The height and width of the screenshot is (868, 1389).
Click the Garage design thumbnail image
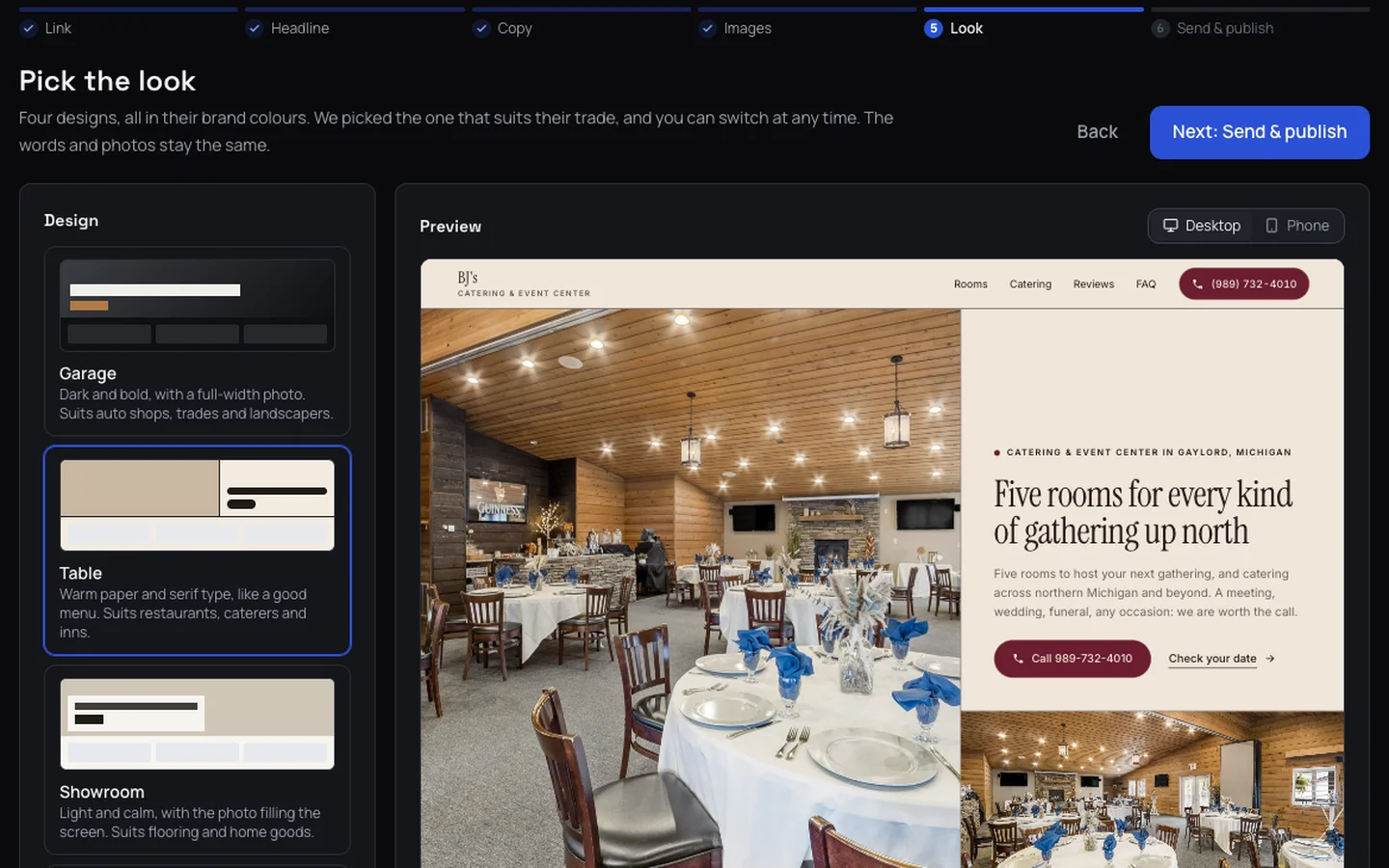pyautogui.click(x=197, y=305)
